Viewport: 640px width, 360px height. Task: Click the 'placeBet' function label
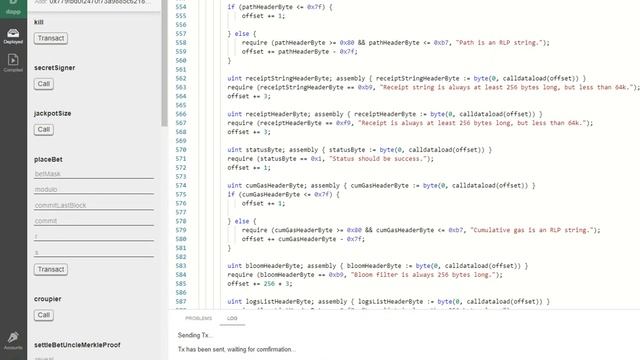48,160
